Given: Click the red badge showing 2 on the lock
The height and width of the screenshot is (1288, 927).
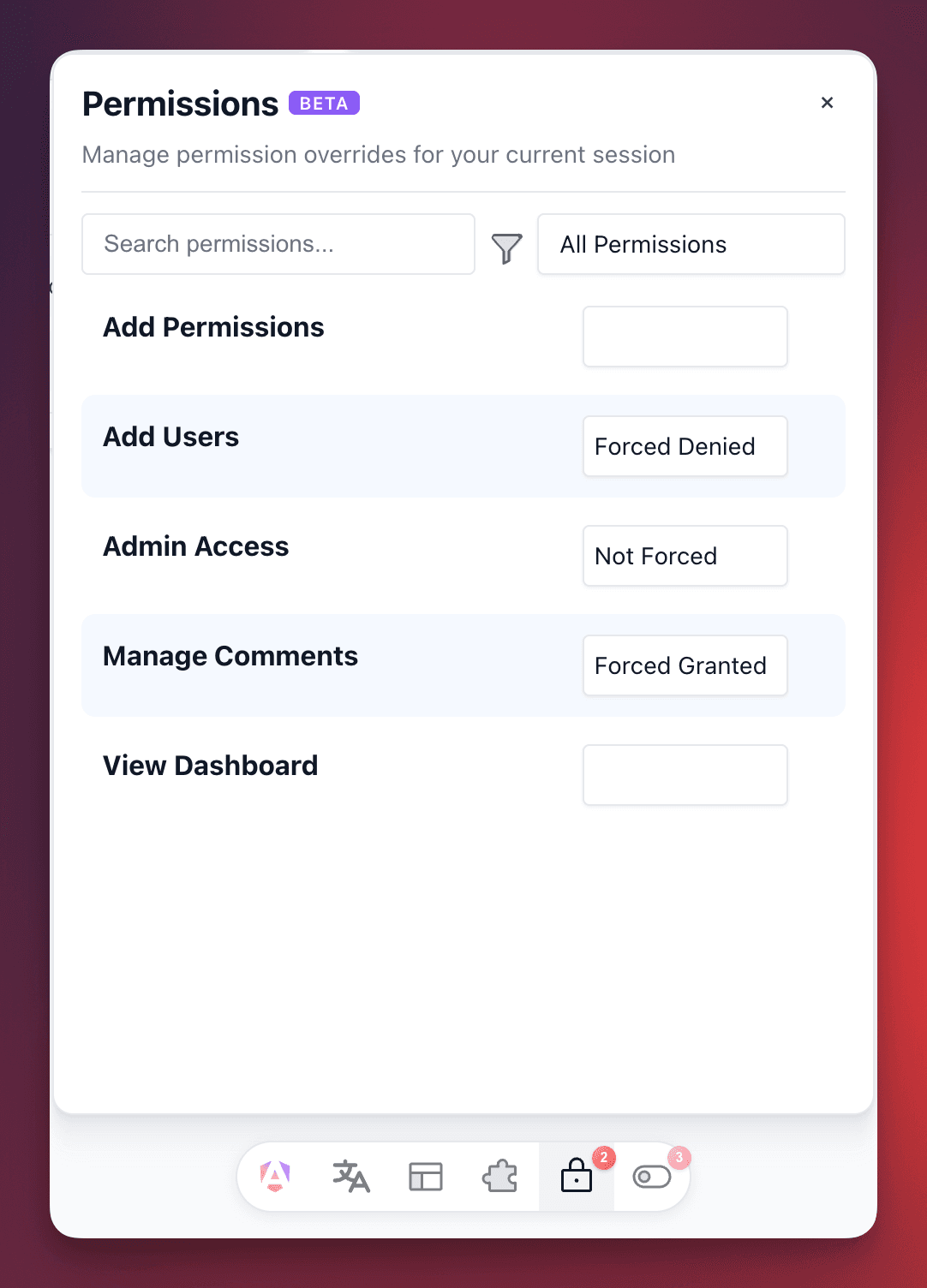Looking at the screenshot, I should point(604,1157).
